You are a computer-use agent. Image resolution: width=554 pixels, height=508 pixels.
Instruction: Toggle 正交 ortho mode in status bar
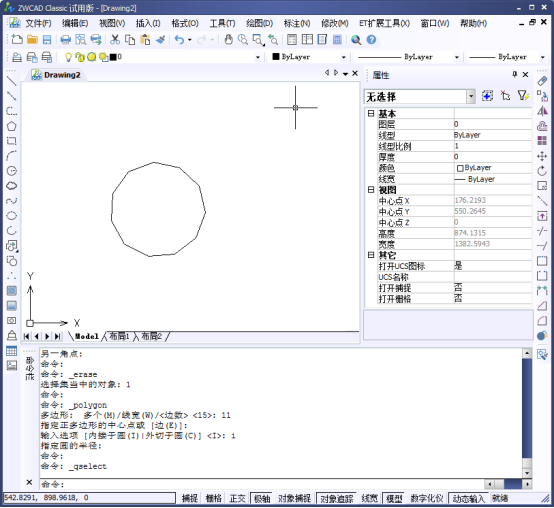237,498
